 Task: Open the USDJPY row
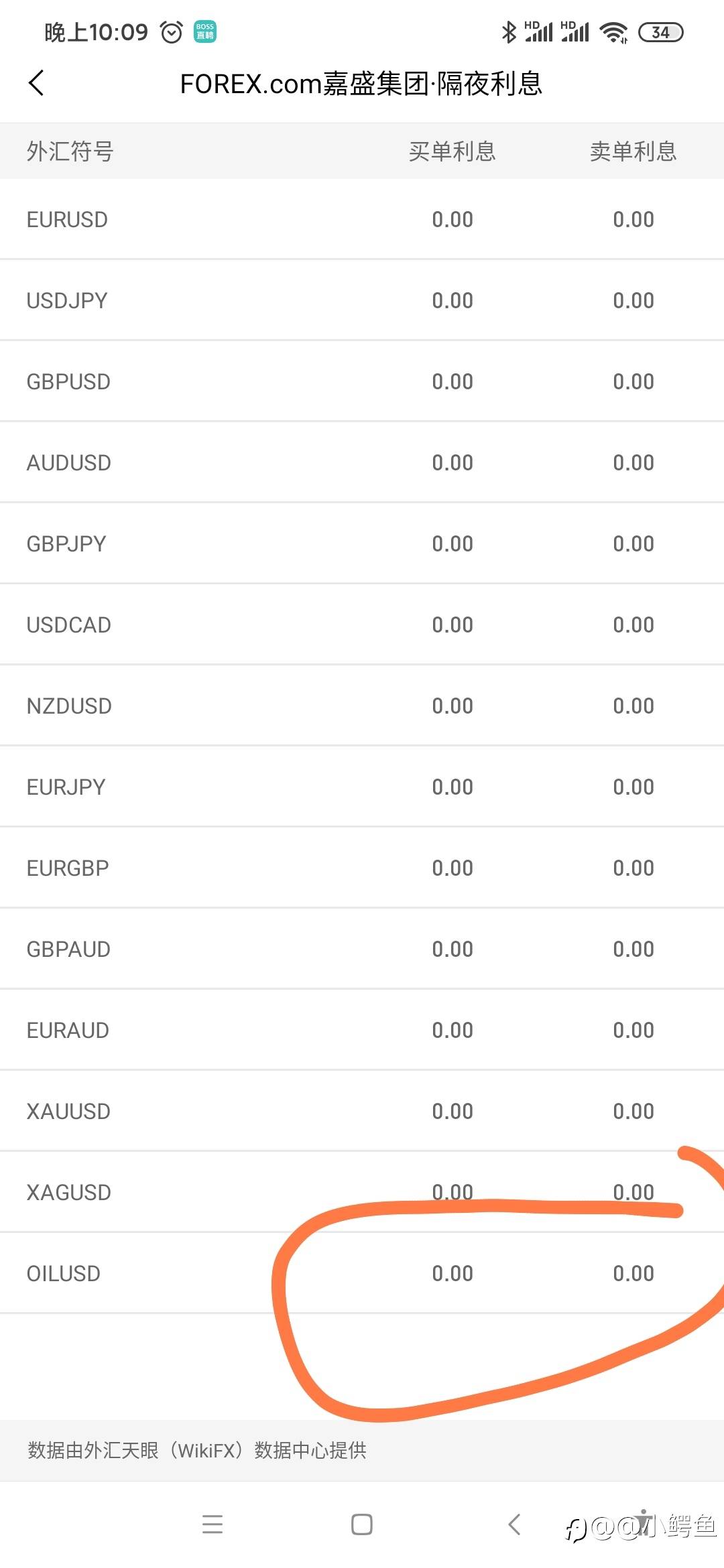[x=362, y=300]
